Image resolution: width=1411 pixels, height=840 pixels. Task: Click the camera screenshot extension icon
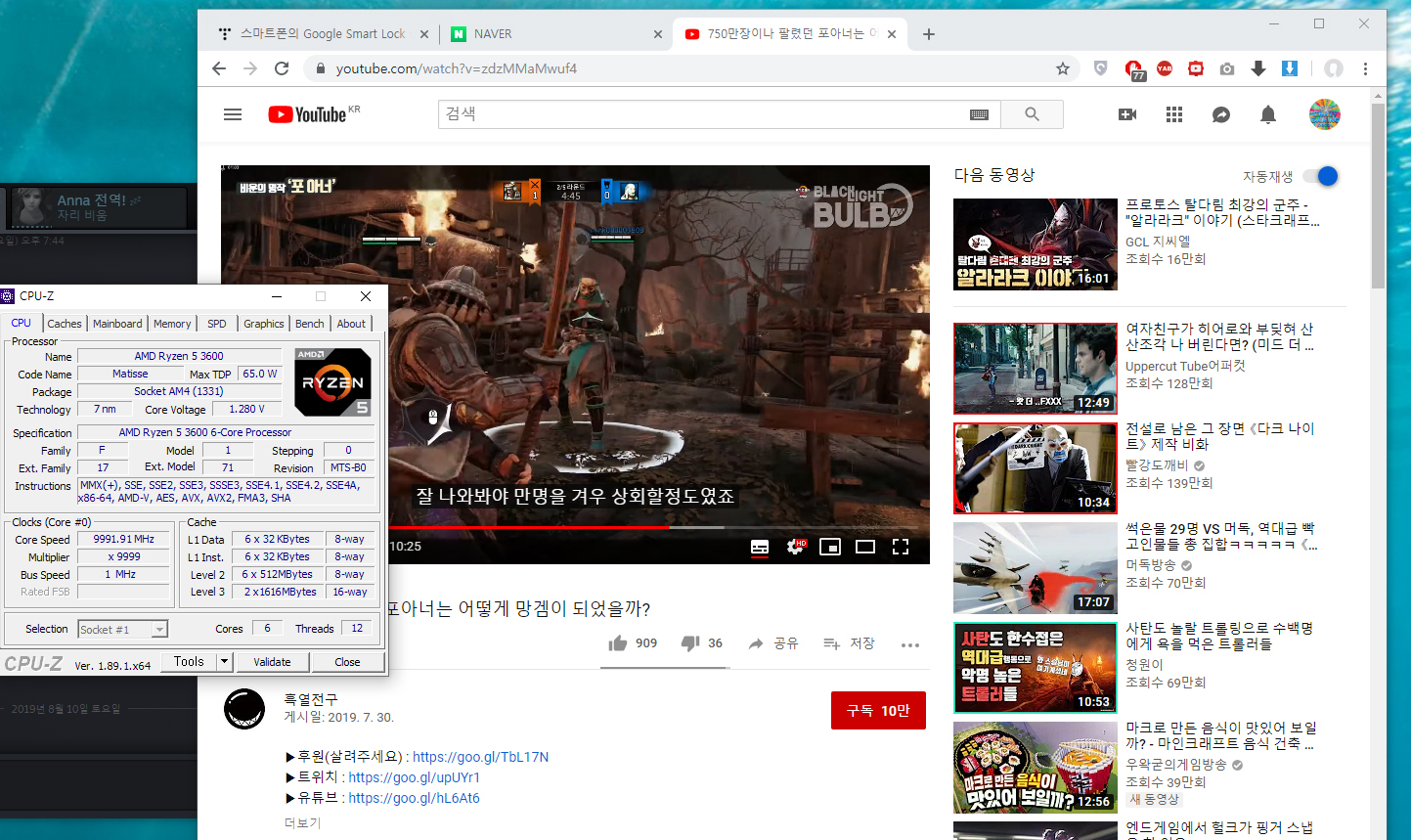pyautogui.click(x=1227, y=68)
